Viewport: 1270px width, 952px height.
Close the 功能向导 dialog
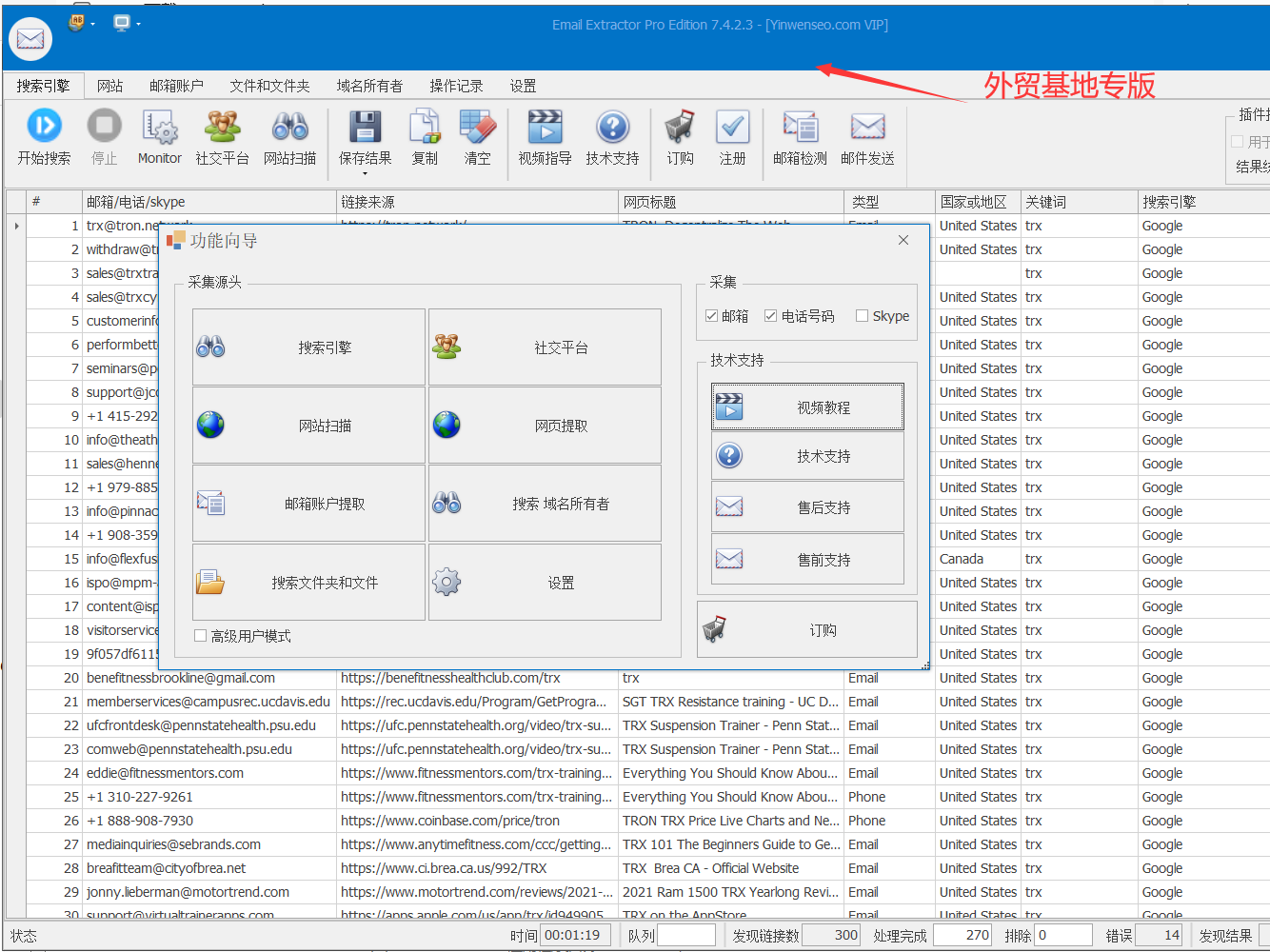point(903,240)
